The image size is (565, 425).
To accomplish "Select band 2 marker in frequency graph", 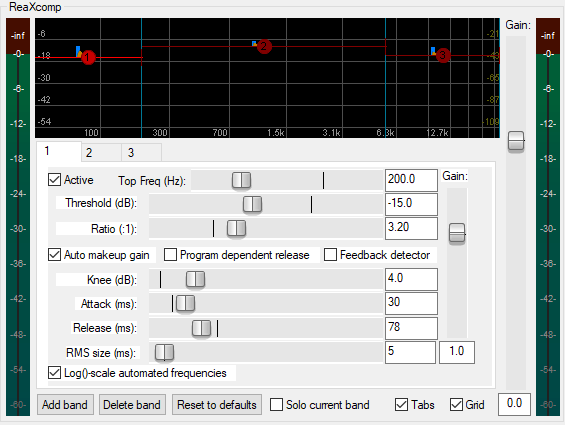I will pyautogui.click(x=264, y=46).
